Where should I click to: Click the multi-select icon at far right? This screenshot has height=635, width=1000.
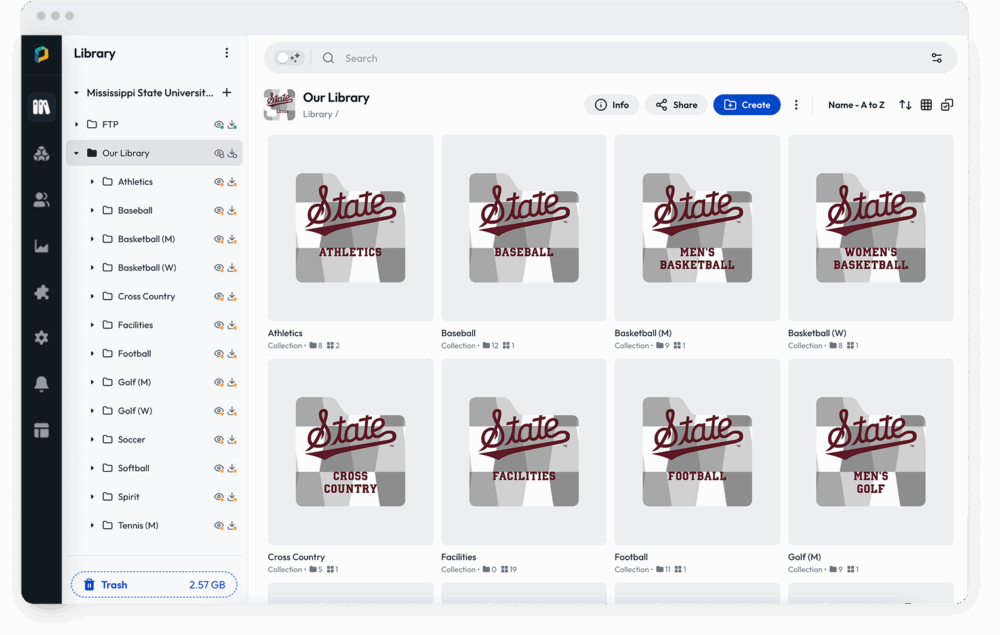947,105
